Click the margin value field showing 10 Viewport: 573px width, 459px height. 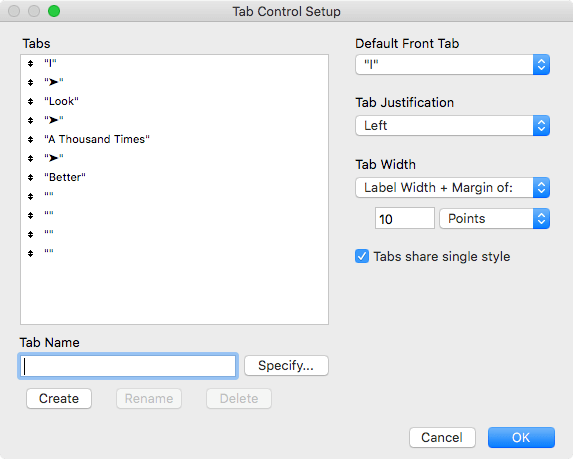click(x=405, y=219)
